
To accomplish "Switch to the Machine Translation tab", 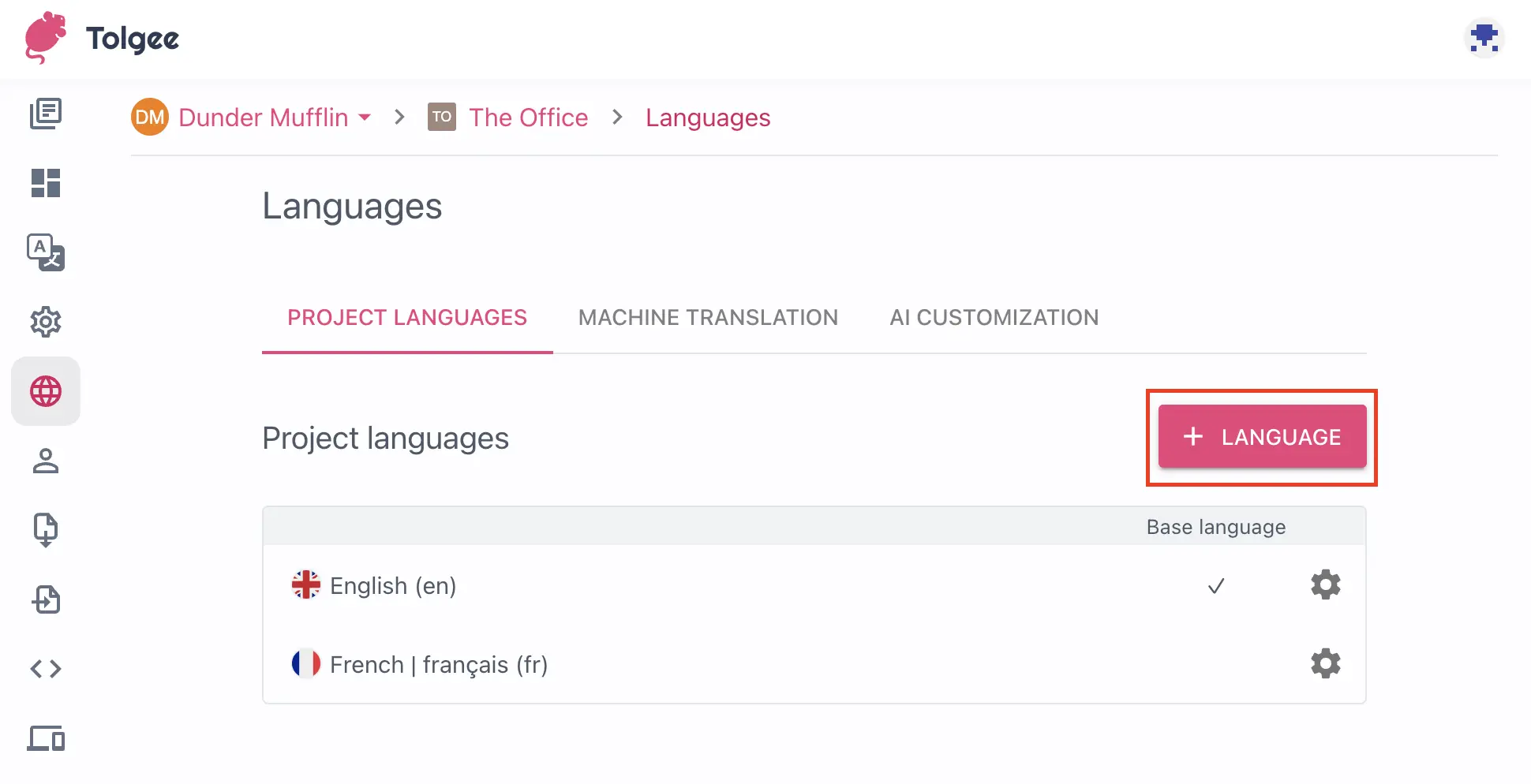I will [708, 317].
